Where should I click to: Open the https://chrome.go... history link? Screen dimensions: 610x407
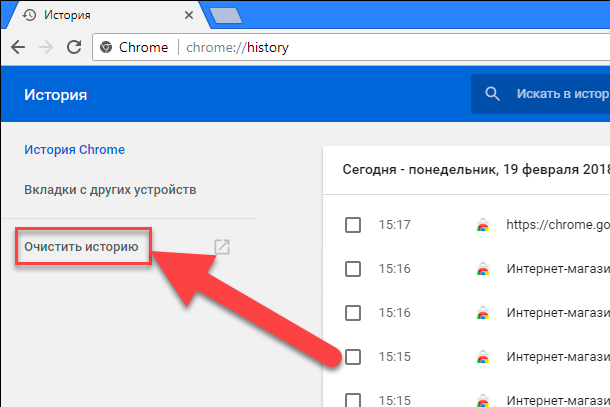pyautogui.click(x=558, y=225)
